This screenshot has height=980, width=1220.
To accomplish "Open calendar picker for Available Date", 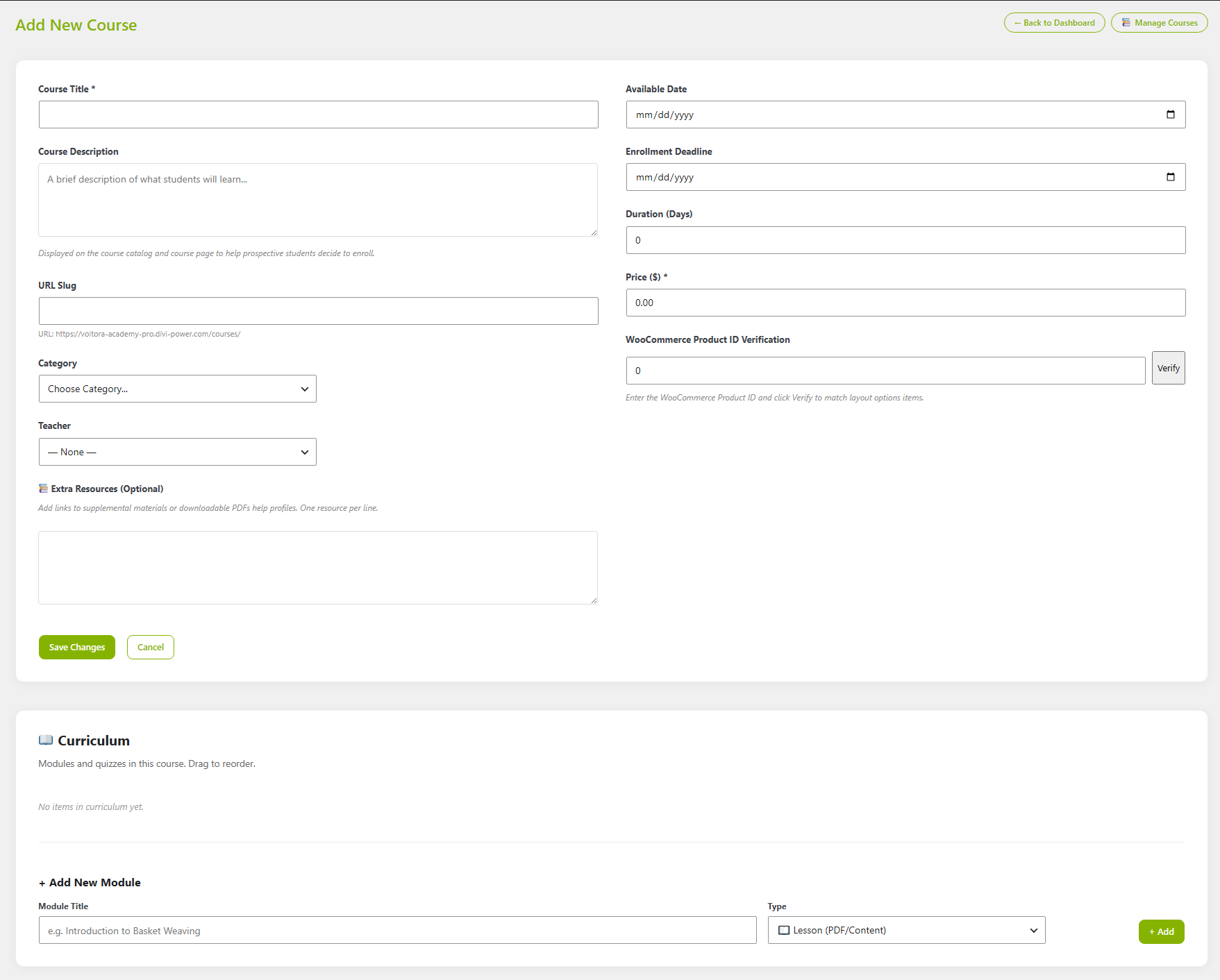I will point(1170,115).
